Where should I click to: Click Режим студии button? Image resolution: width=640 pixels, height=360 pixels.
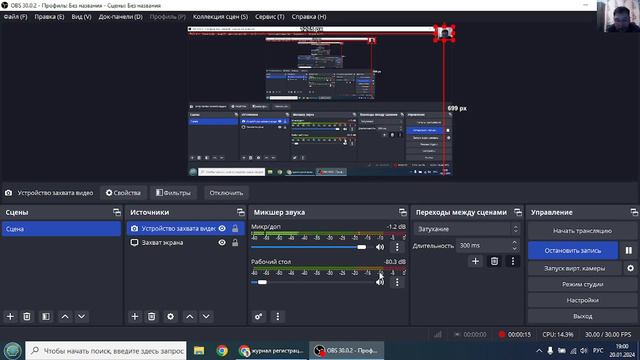(x=582, y=284)
